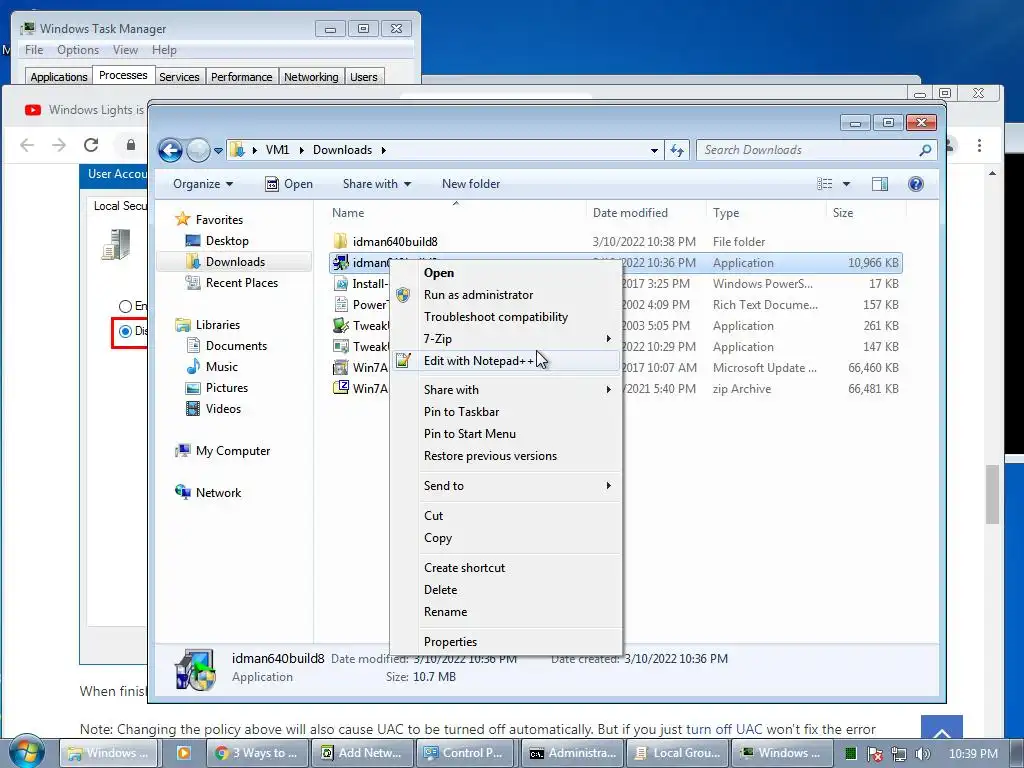Choose Pin to Taskbar

(x=505, y=412)
